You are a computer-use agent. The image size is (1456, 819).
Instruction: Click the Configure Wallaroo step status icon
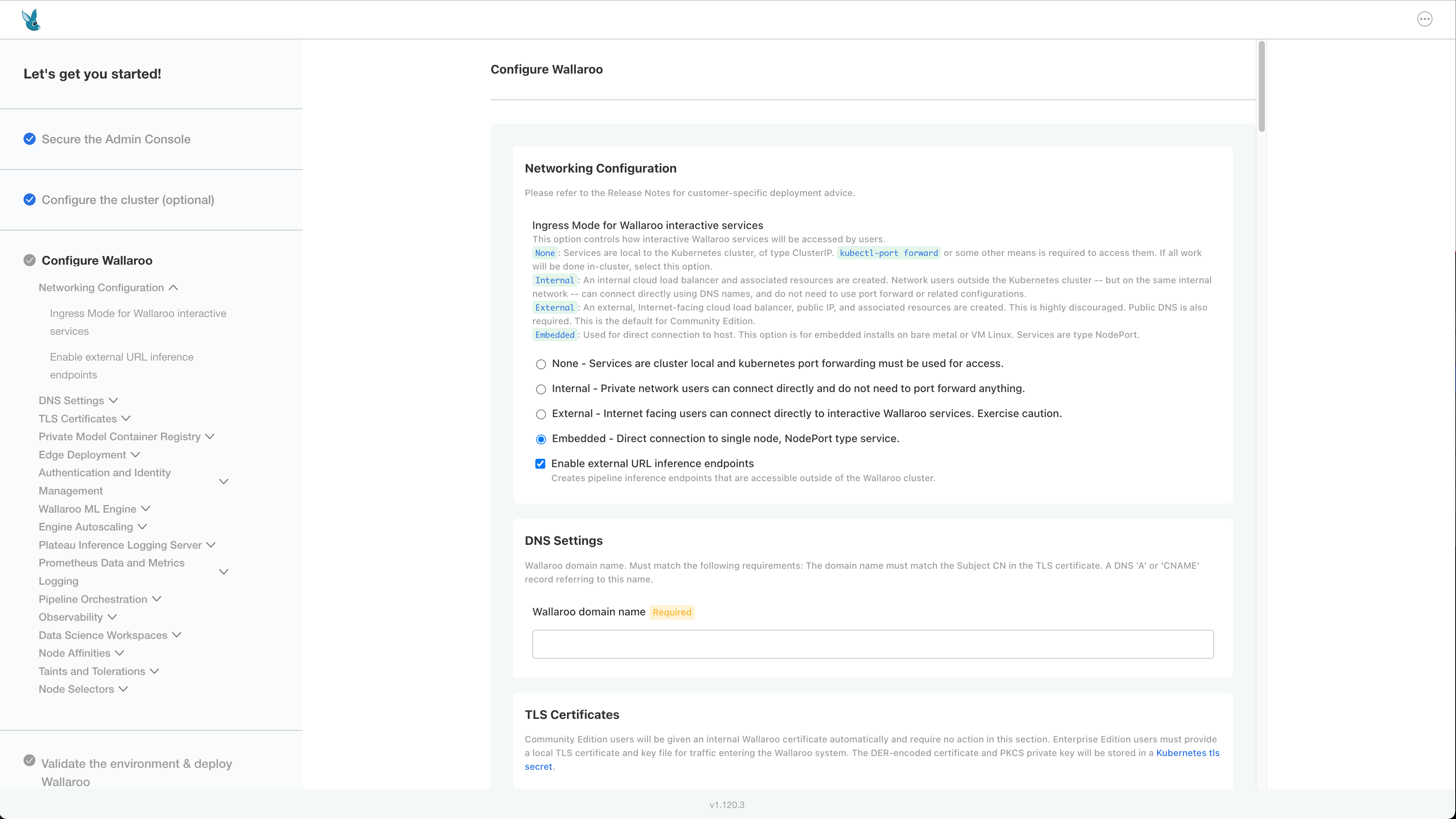pyautogui.click(x=30, y=260)
